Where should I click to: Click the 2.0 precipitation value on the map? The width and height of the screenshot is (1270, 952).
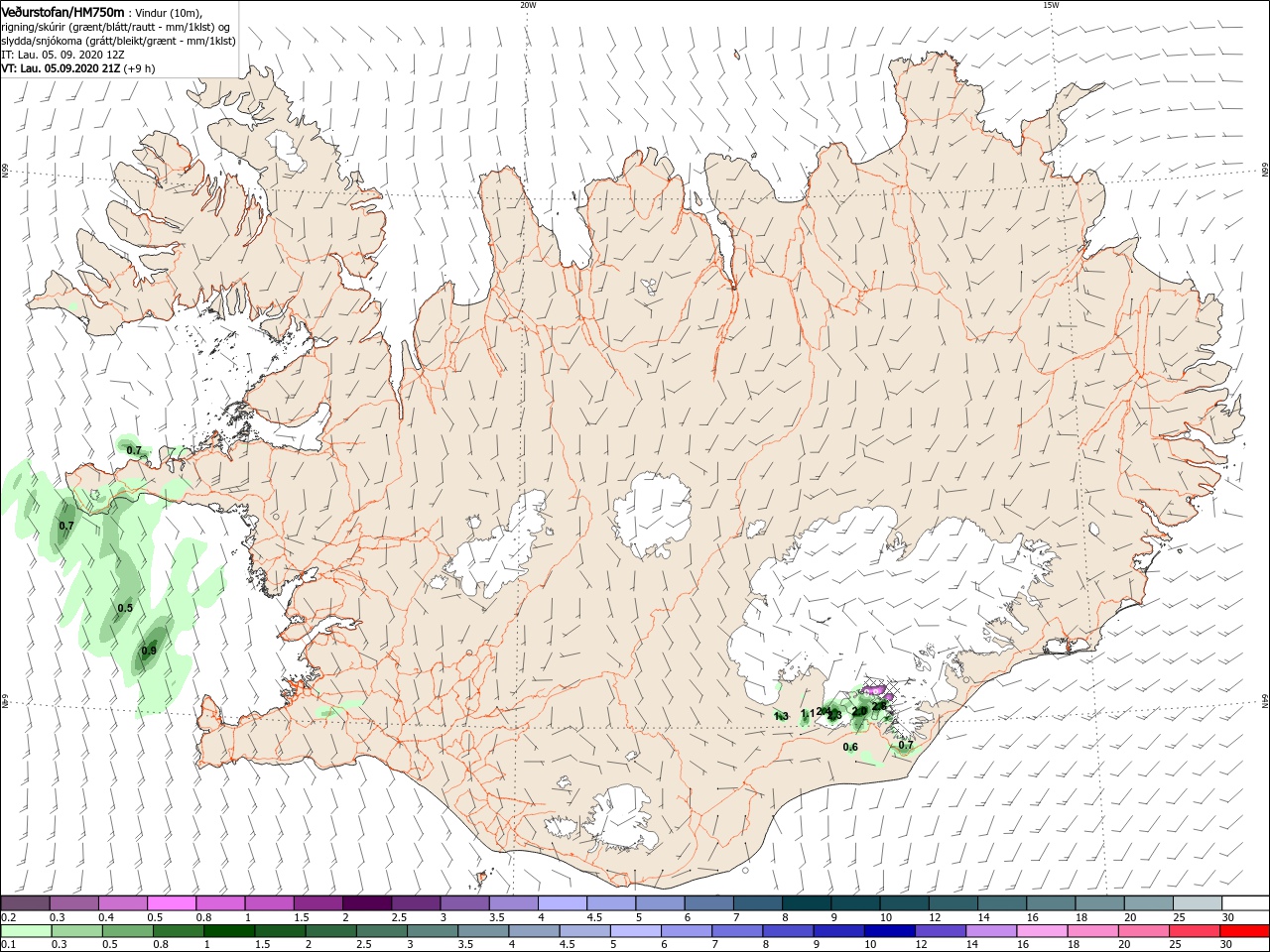tap(860, 710)
